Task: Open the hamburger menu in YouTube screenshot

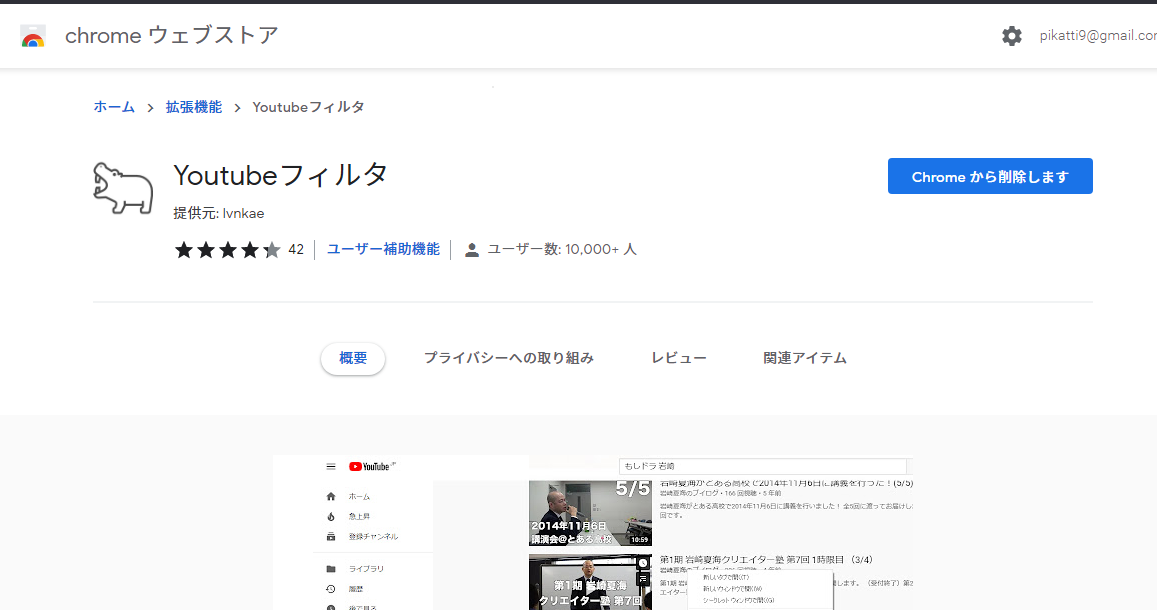Action: (331, 466)
